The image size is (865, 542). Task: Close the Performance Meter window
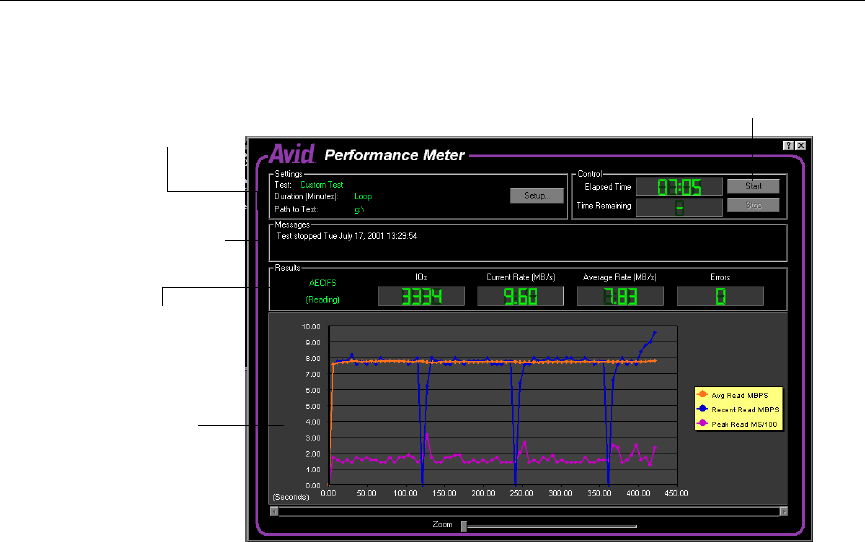[x=800, y=146]
